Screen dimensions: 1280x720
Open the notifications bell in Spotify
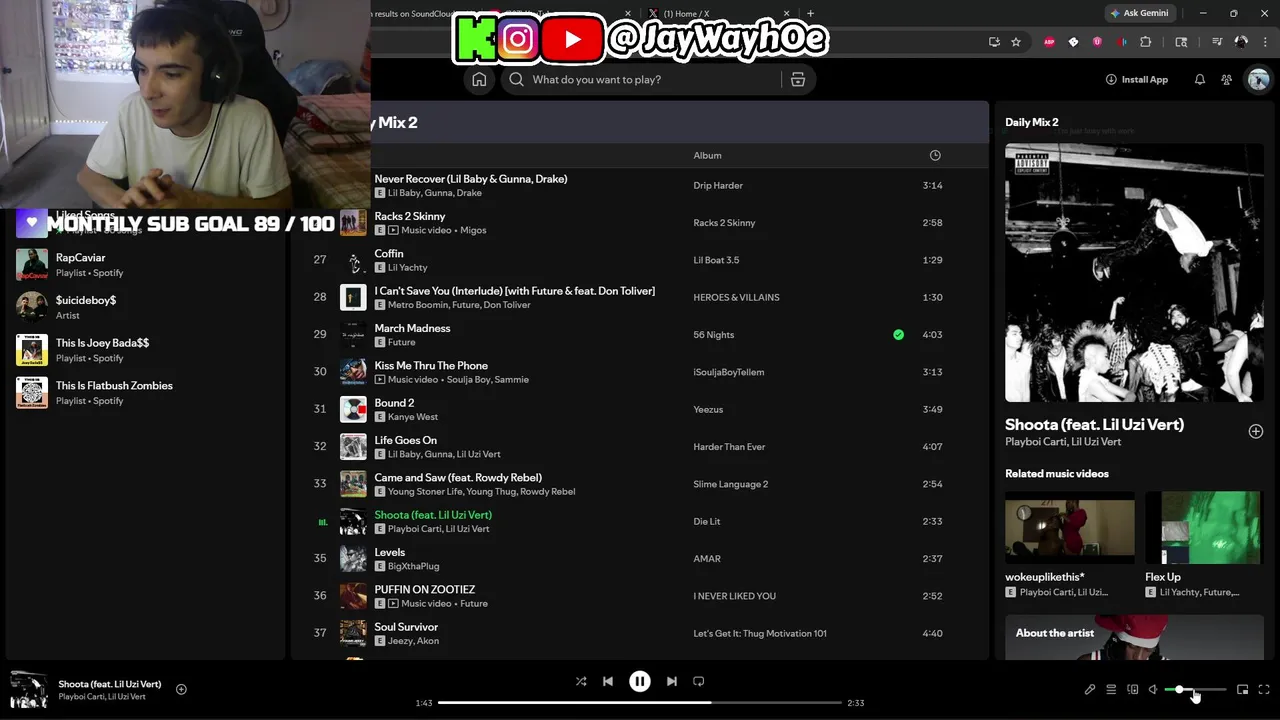coord(1200,80)
